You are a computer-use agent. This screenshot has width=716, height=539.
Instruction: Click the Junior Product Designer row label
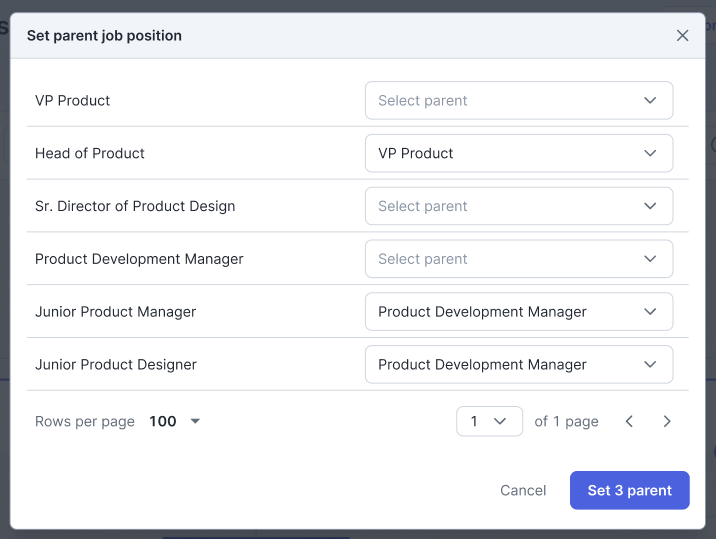point(116,365)
